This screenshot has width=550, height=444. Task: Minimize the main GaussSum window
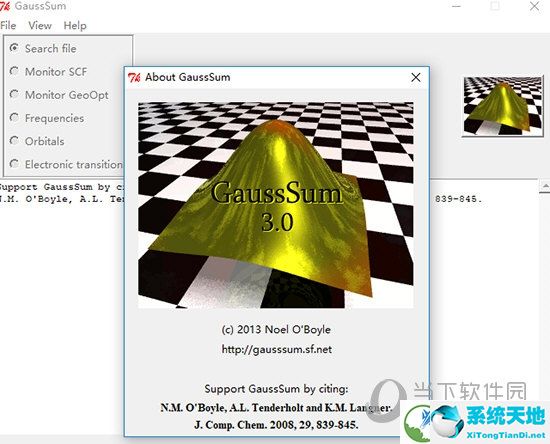pos(456,6)
